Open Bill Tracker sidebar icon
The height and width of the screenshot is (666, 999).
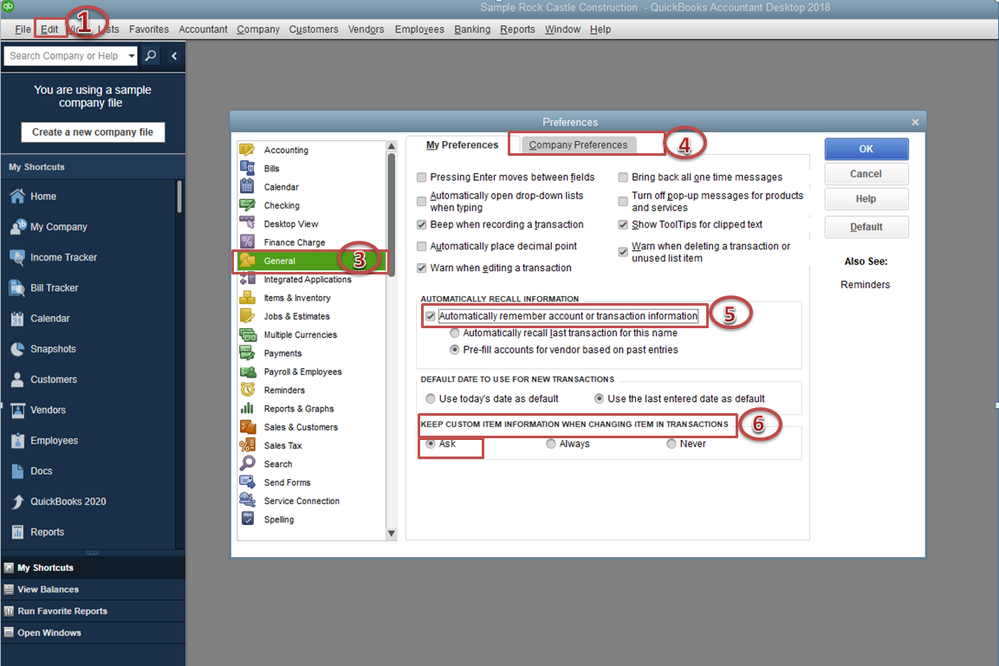[18, 288]
